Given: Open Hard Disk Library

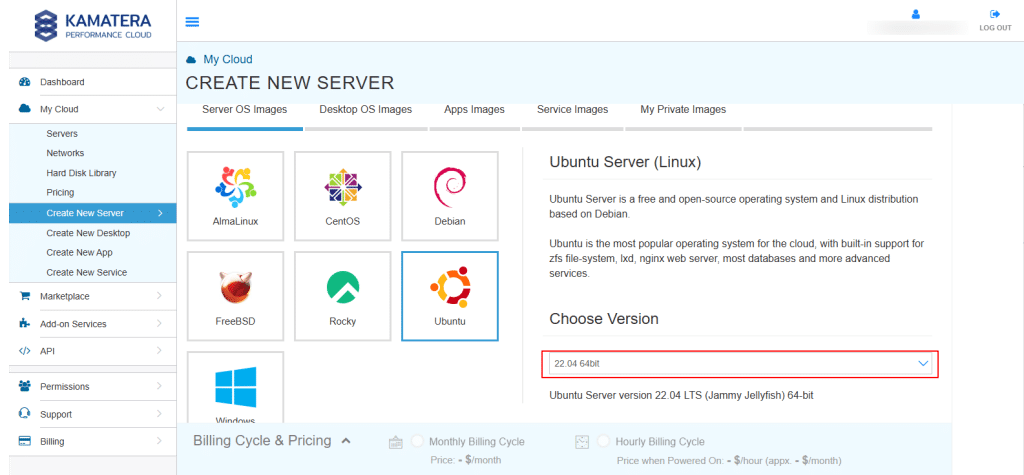Looking at the screenshot, I should click(x=82, y=173).
